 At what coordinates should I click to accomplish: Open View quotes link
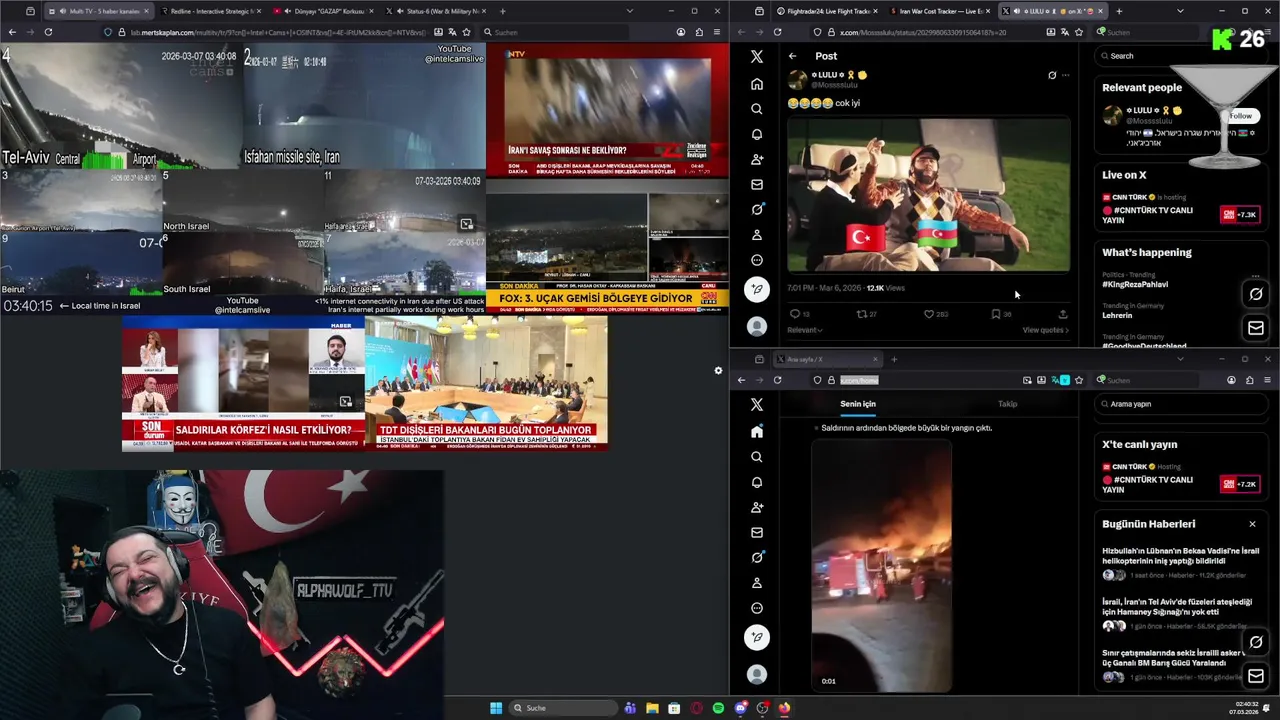1045,330
